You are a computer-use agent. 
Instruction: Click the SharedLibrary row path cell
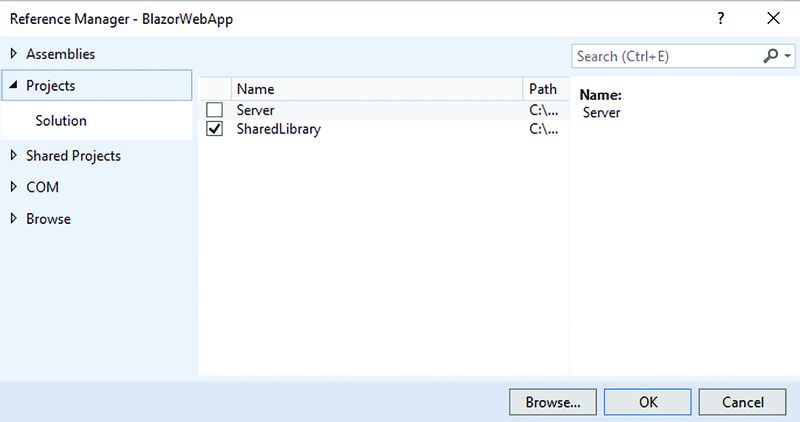(543, 129)
